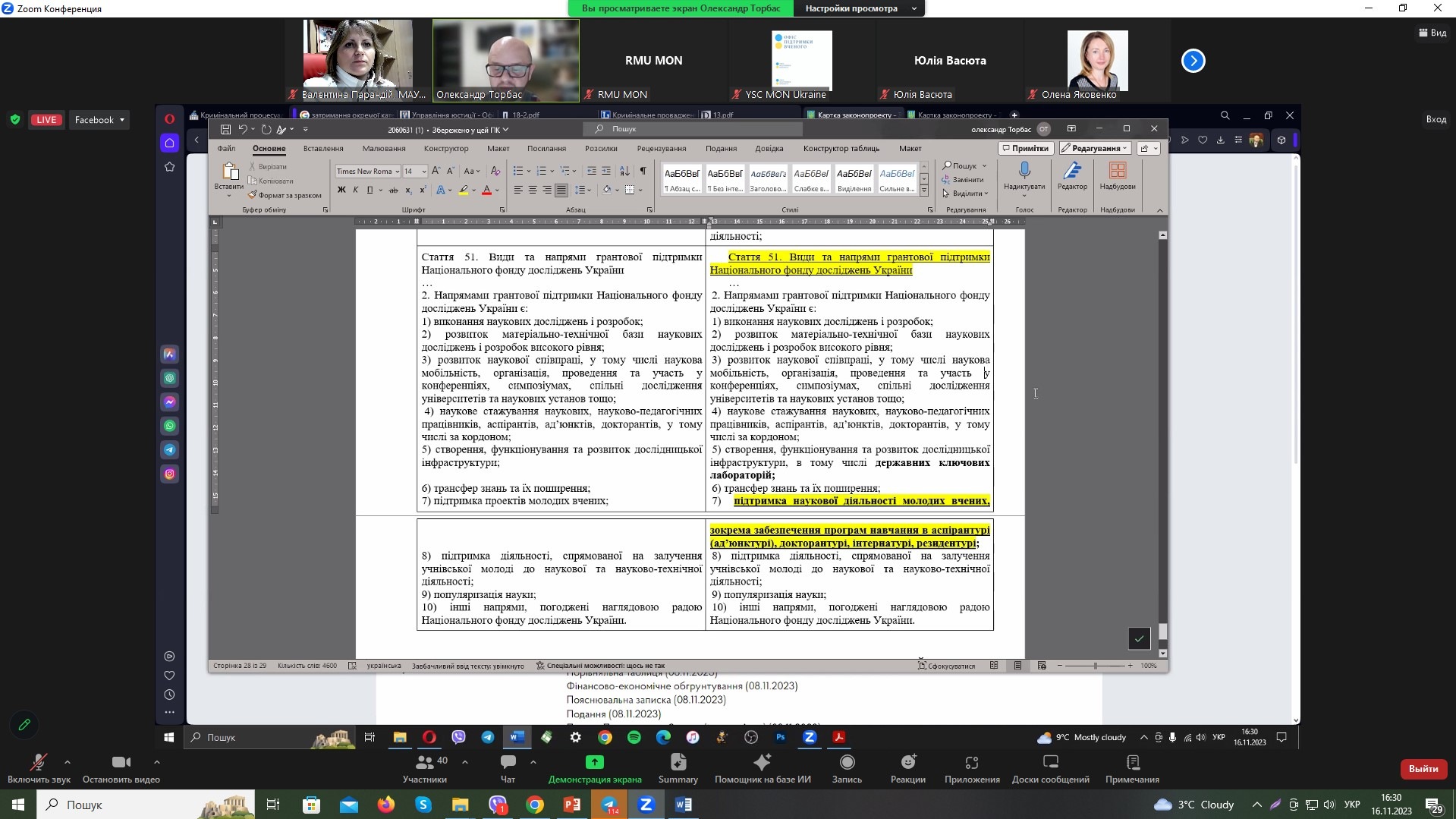
Task: Toggle the Notes panel in Zoom
Action: [x=1132, y=767]
